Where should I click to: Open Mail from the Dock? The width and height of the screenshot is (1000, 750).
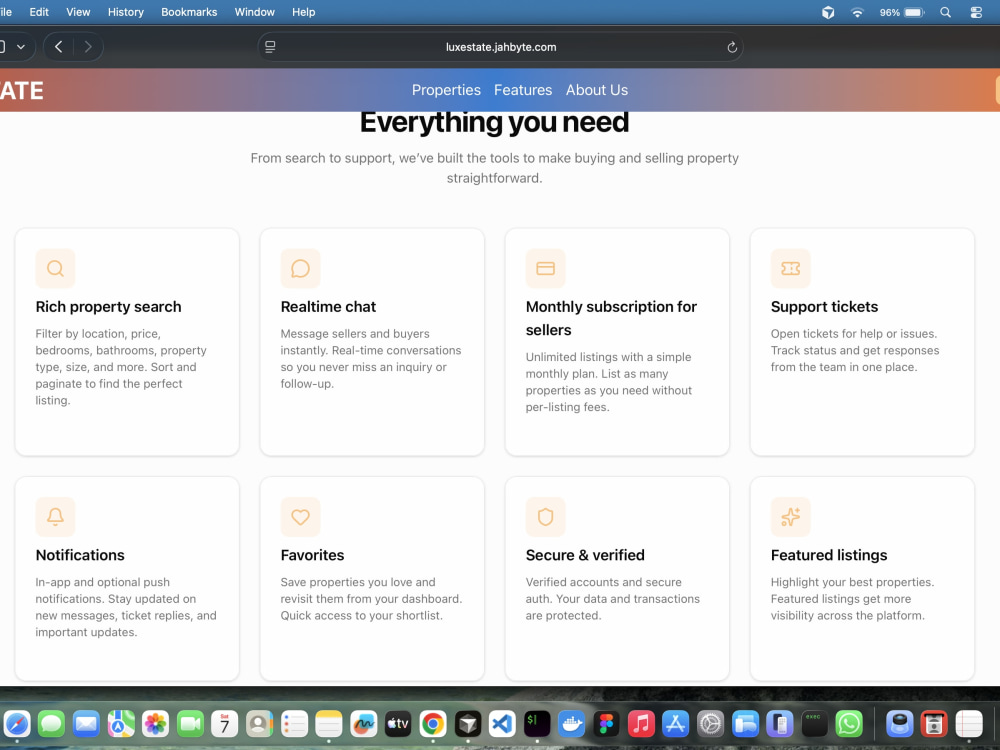(x=86, y=724)
